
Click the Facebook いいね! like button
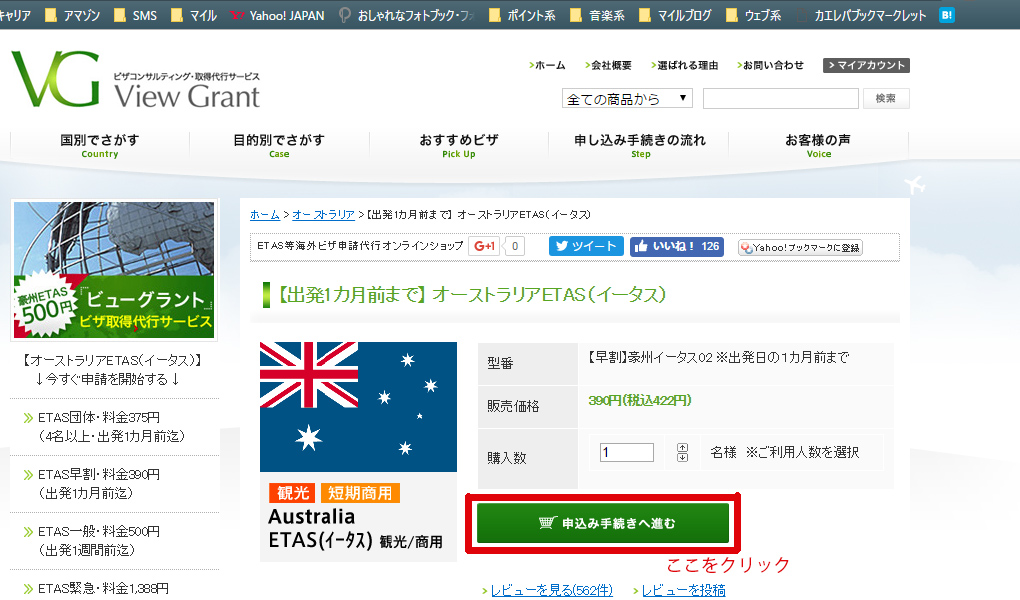676,246
